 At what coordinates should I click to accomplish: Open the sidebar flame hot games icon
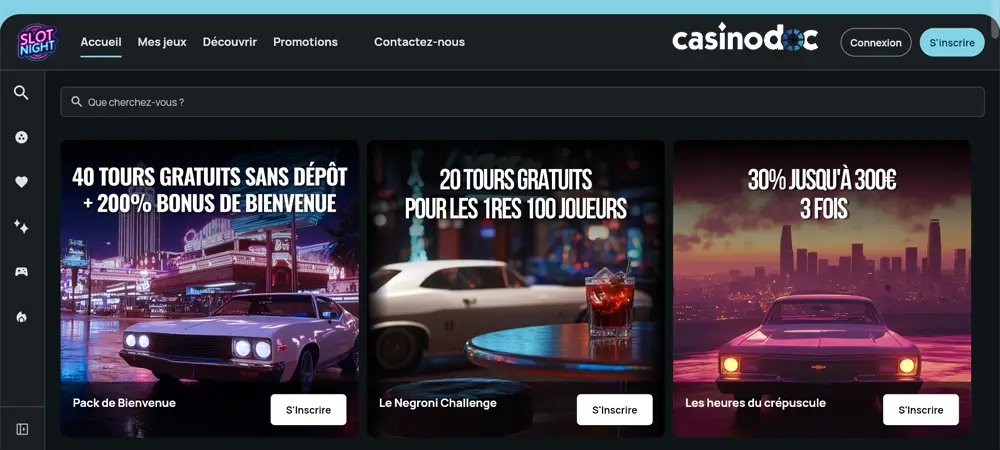pyautogui.click(x=22, y=316)
